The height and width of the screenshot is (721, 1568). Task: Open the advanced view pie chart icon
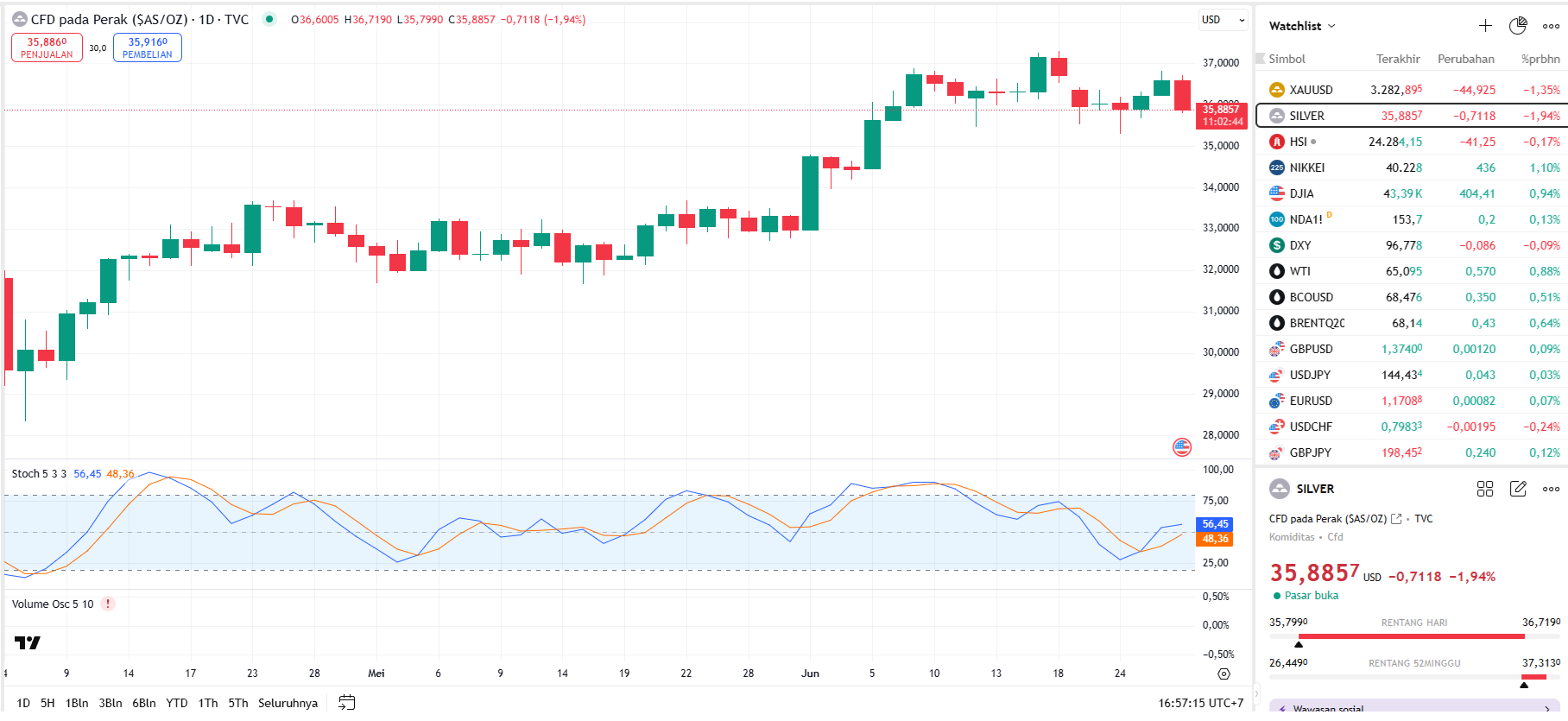(x=1518, y=26)
